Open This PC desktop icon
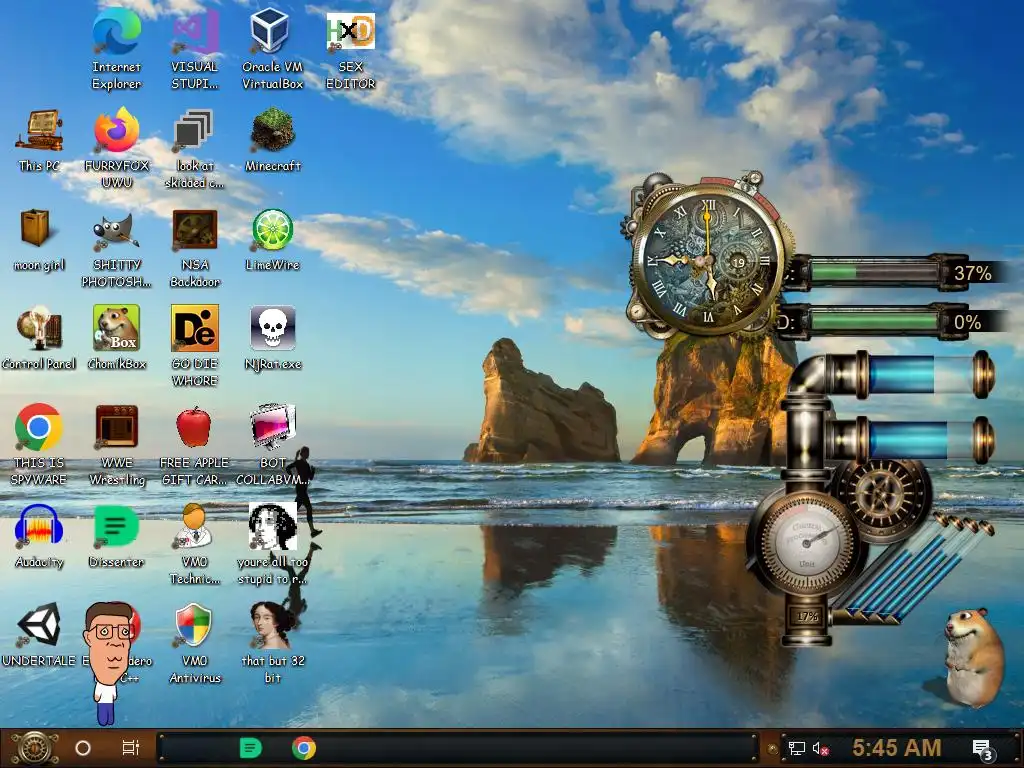The height and width of the screenshot is (768, 1024). (39, 131)
